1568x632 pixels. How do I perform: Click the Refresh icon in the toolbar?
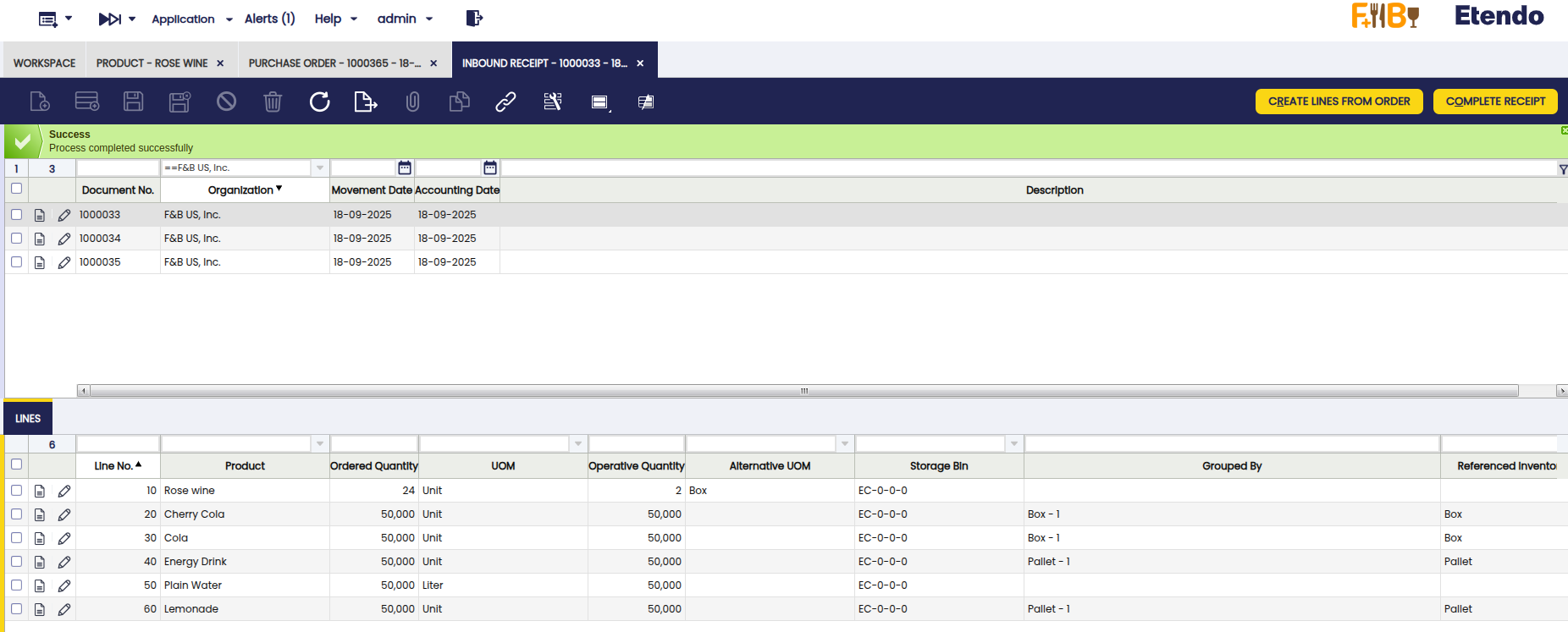(319, 102)
